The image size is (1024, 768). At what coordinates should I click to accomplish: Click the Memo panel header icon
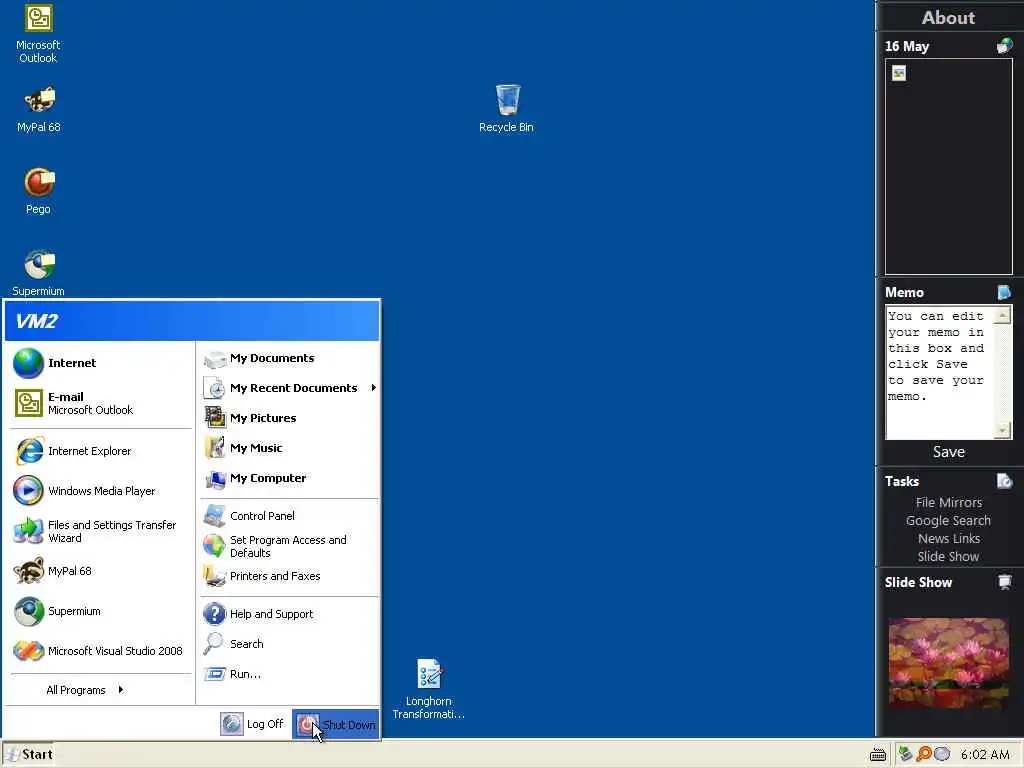pyautogui.click(x=1004, y=292)
